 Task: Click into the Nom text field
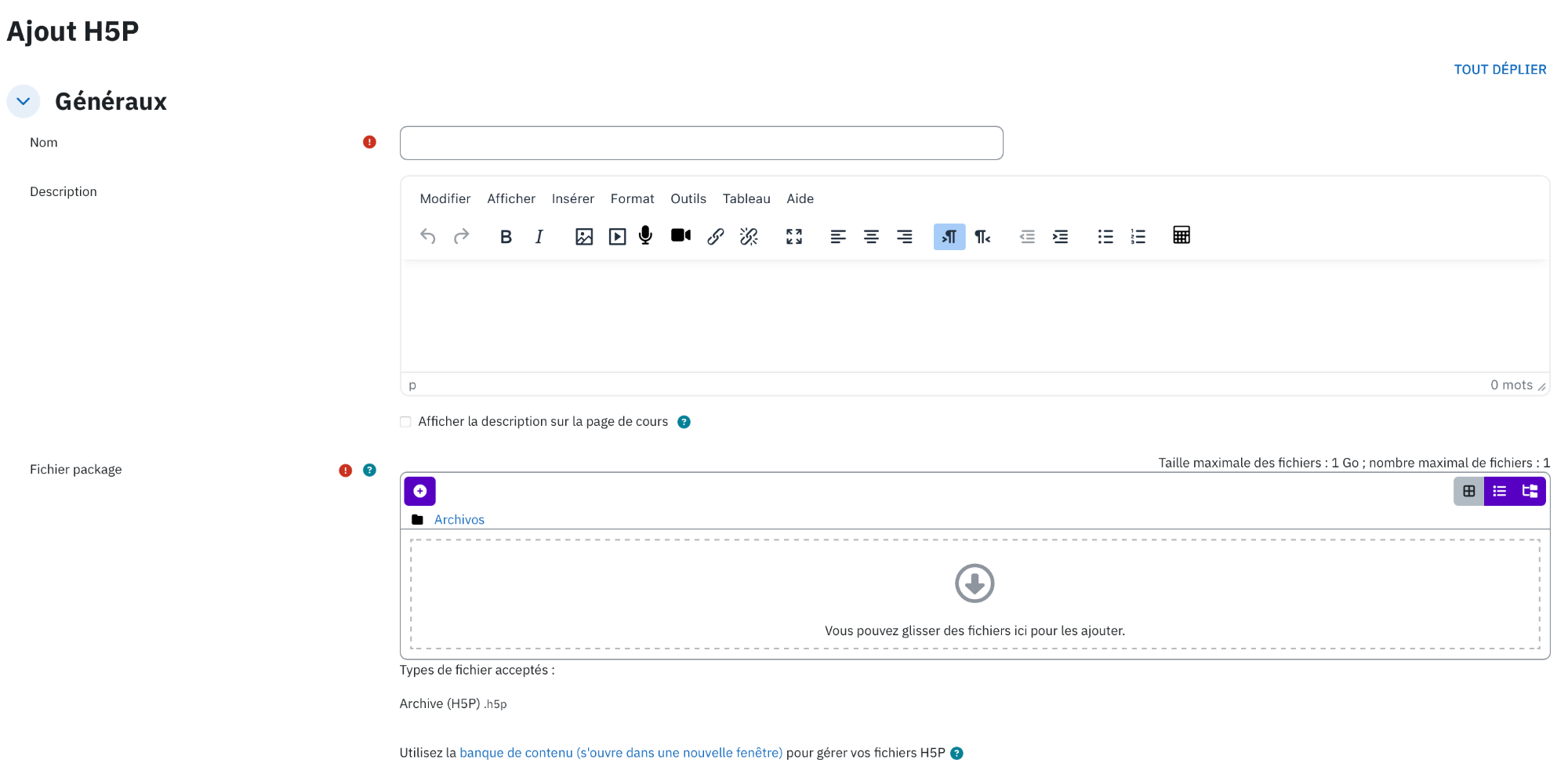(x=702, y=143)
